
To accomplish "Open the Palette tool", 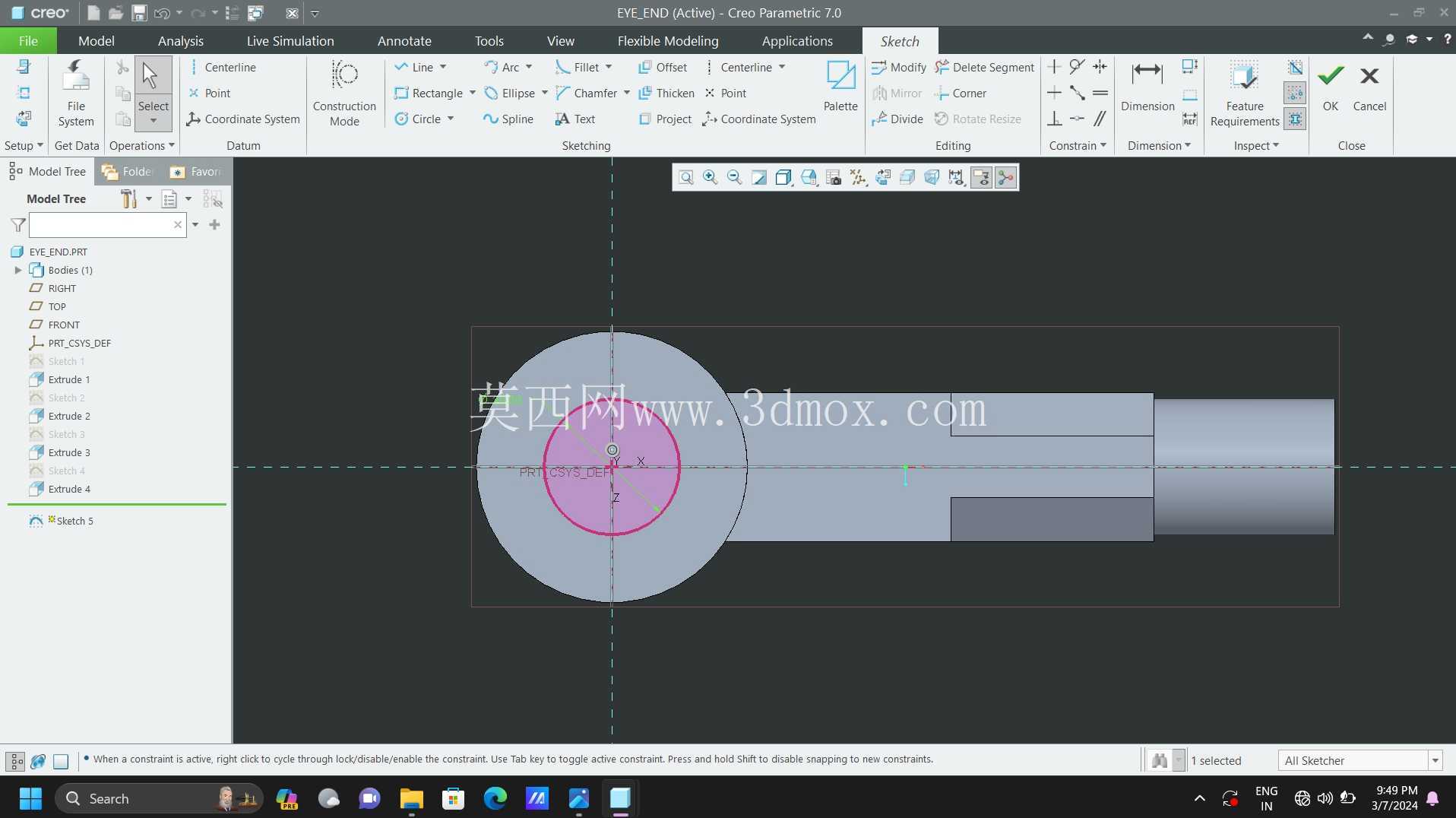I will pyautogui.click(x=840, y=86).
